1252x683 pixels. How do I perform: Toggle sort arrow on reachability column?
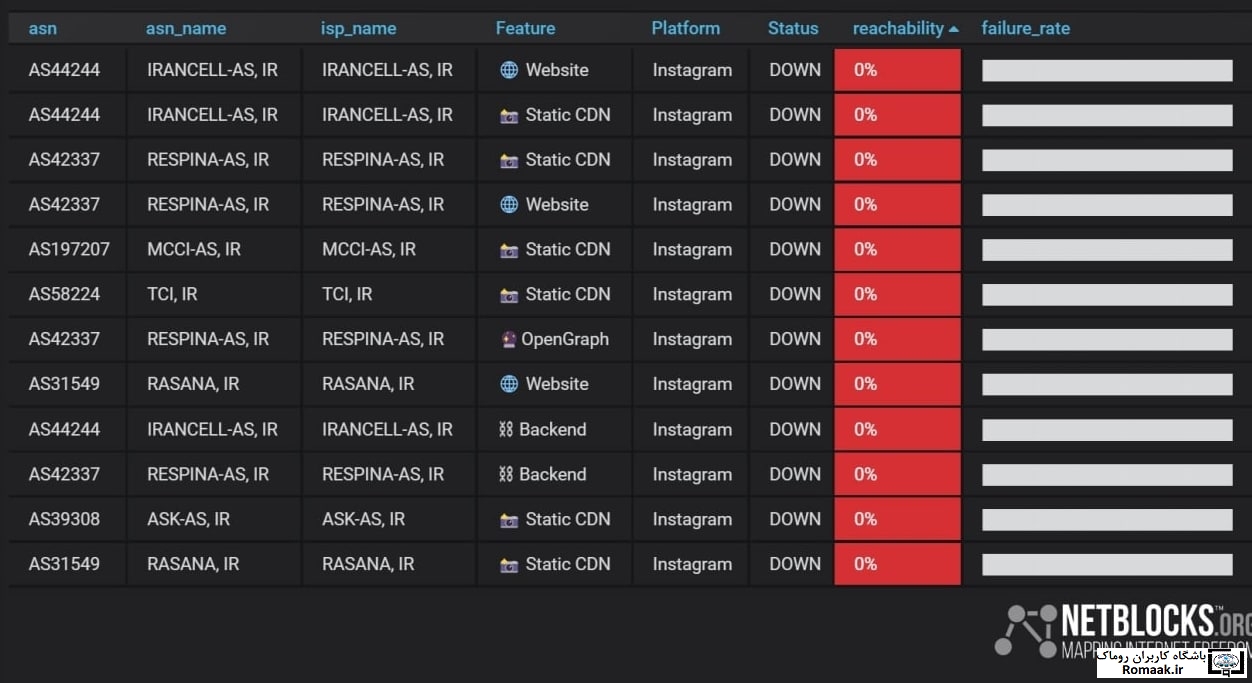point(953,29)
